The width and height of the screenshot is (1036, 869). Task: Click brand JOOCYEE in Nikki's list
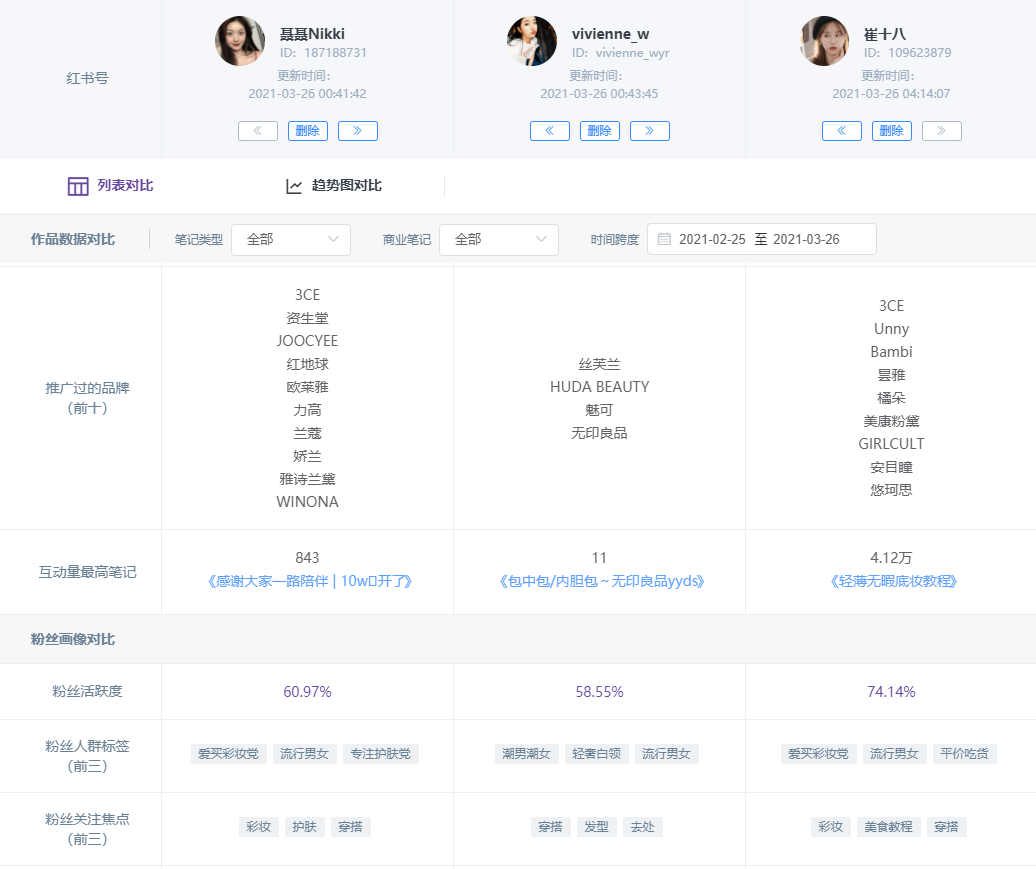307,341
